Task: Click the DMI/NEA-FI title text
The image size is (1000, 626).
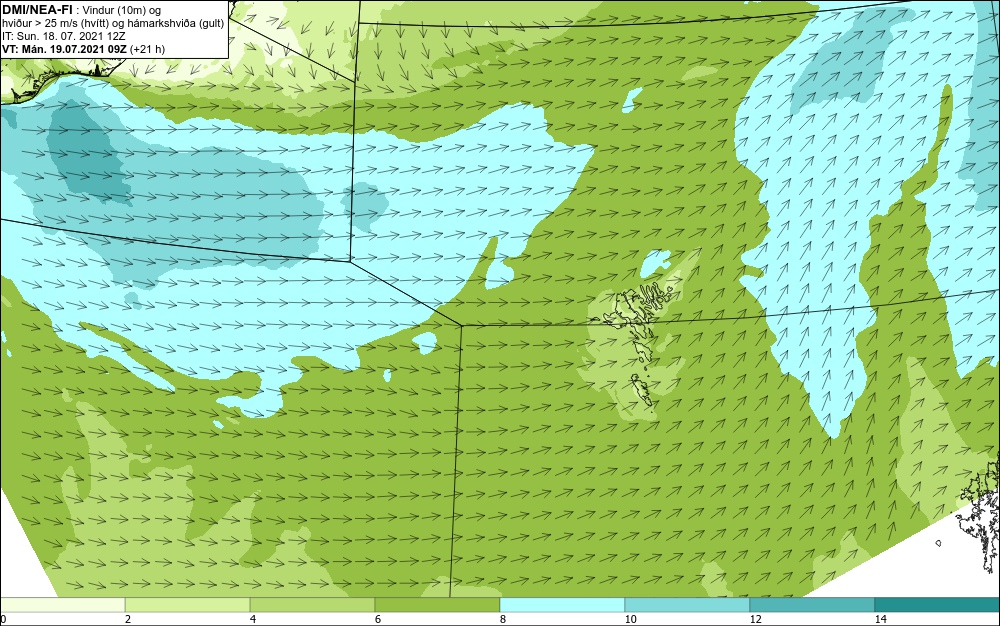Action: [x=38, y=9]
